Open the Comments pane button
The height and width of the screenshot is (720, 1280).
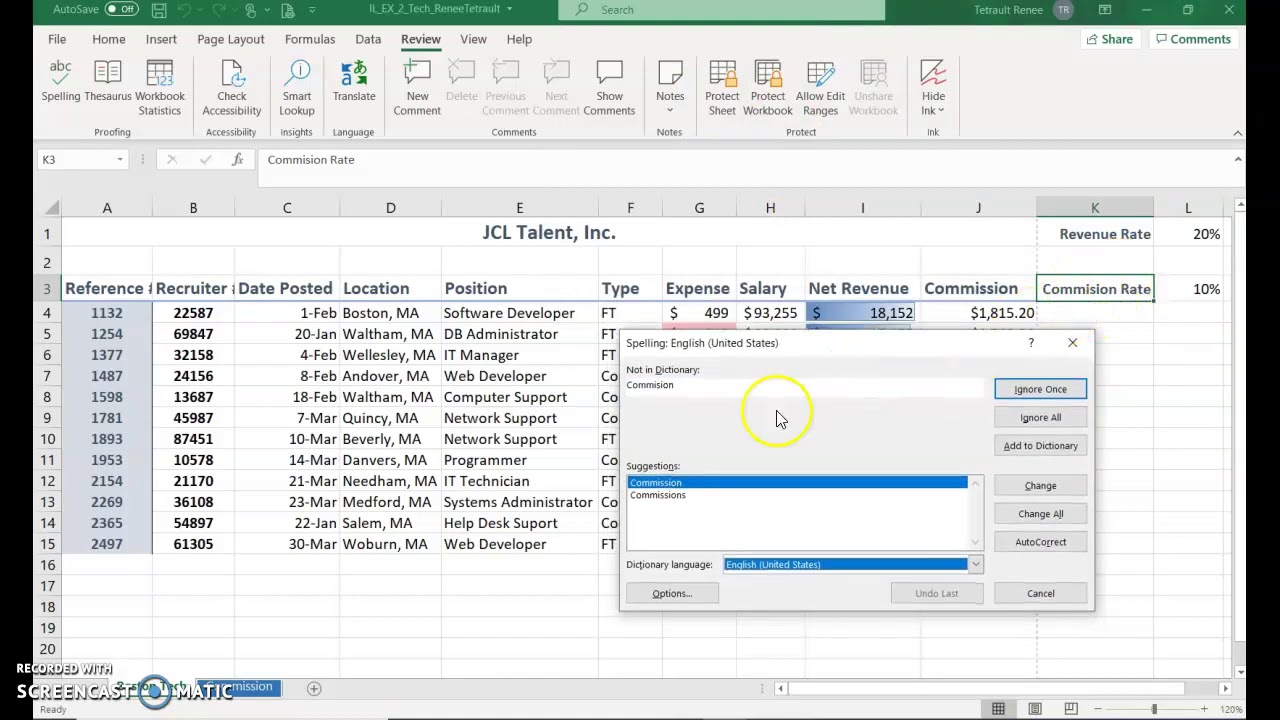coord(1192,39)
